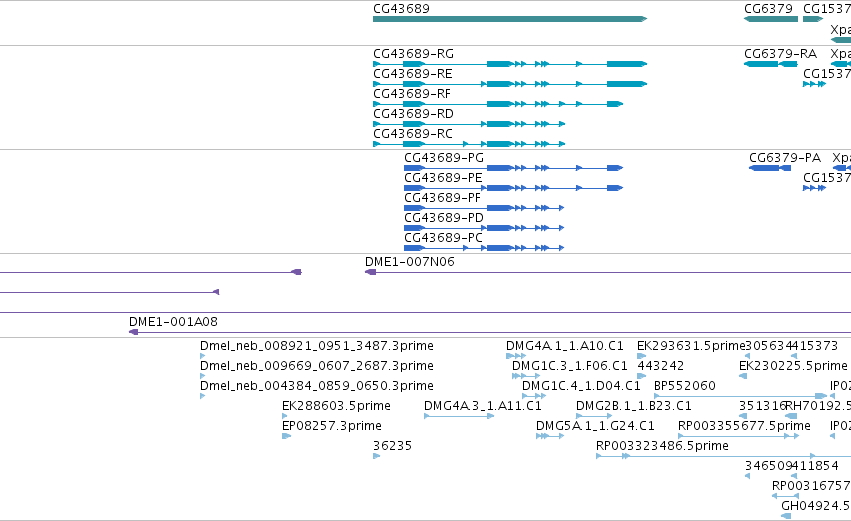851x521 pixels.
Task: Open the RH70192 EST label
Action: coord(818,406)
